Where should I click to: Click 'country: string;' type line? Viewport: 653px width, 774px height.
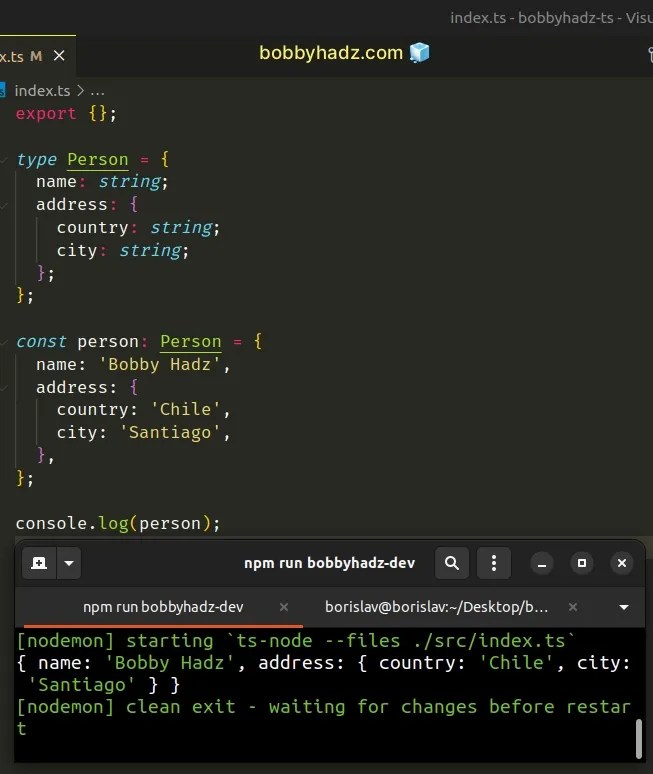coord(138,228)
